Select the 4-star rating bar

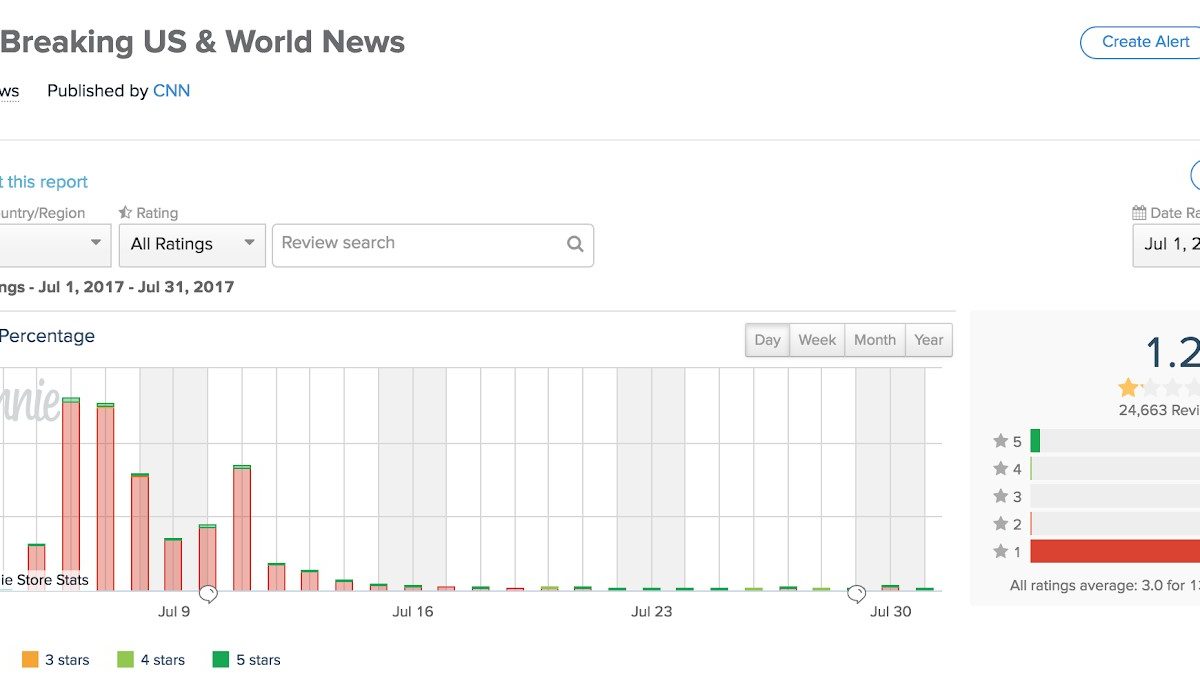point(1115,469)
